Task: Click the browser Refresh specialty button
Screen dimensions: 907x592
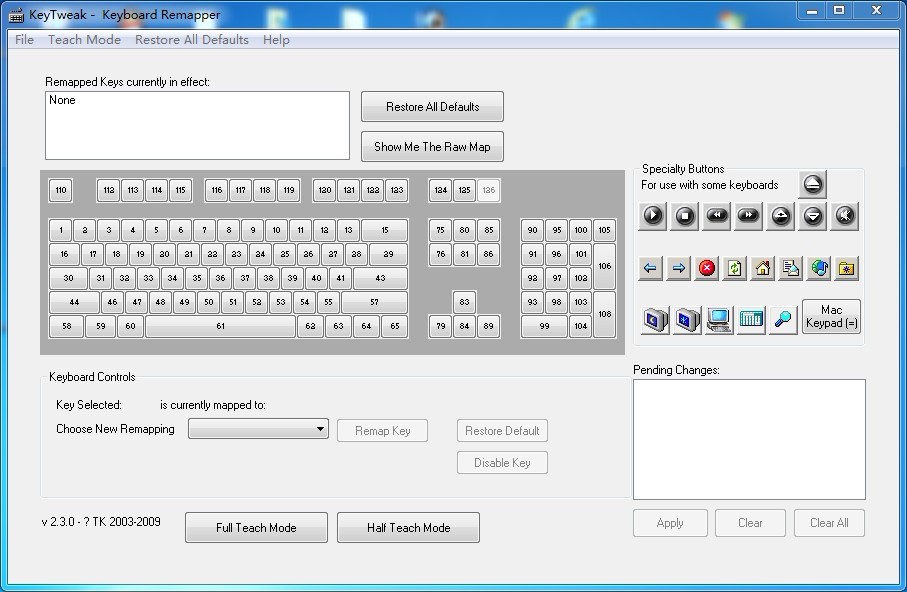Action: tap(735, 268)
